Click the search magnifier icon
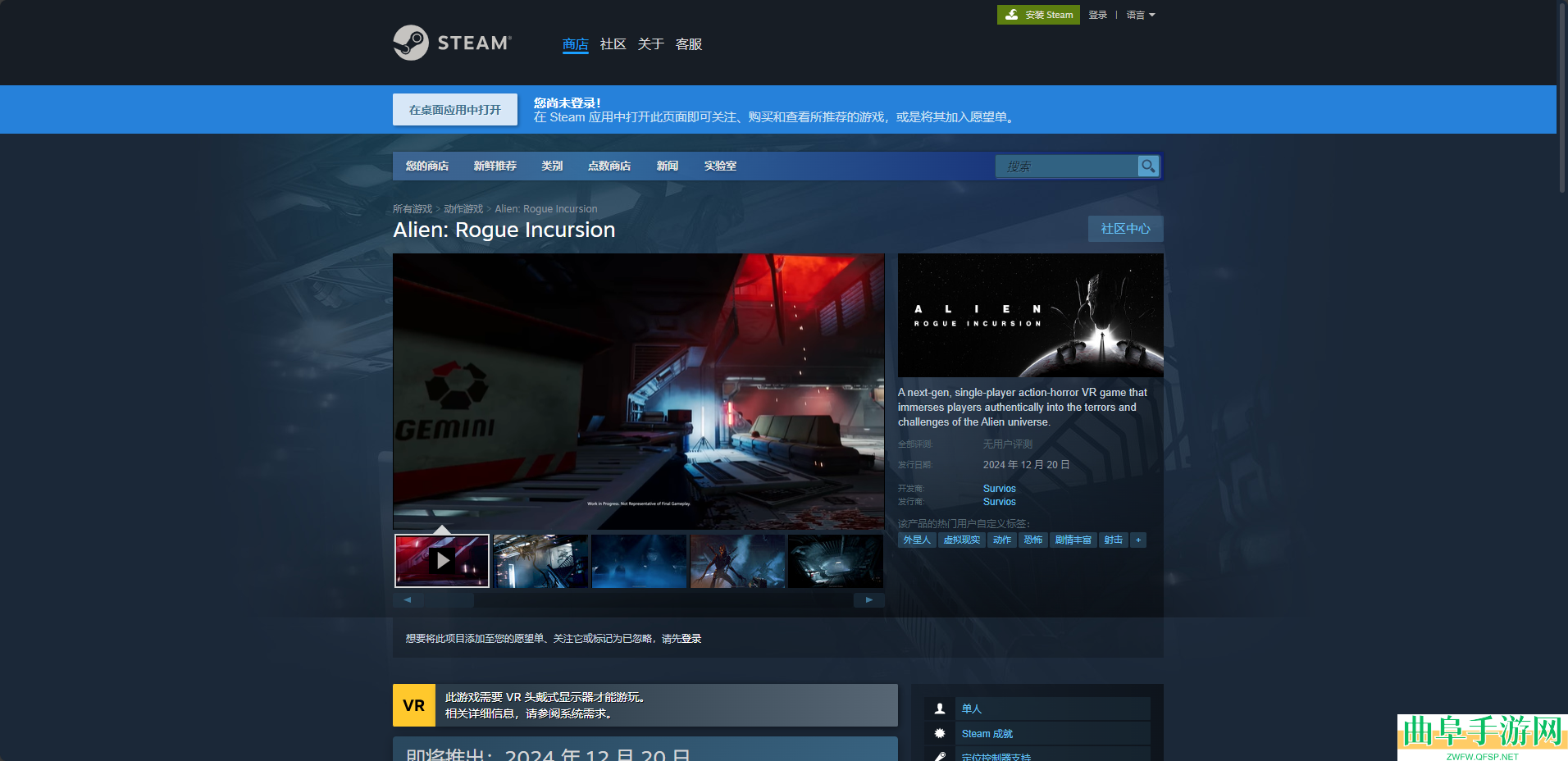Screen dimensions: 1568x761 point(1148,166)
